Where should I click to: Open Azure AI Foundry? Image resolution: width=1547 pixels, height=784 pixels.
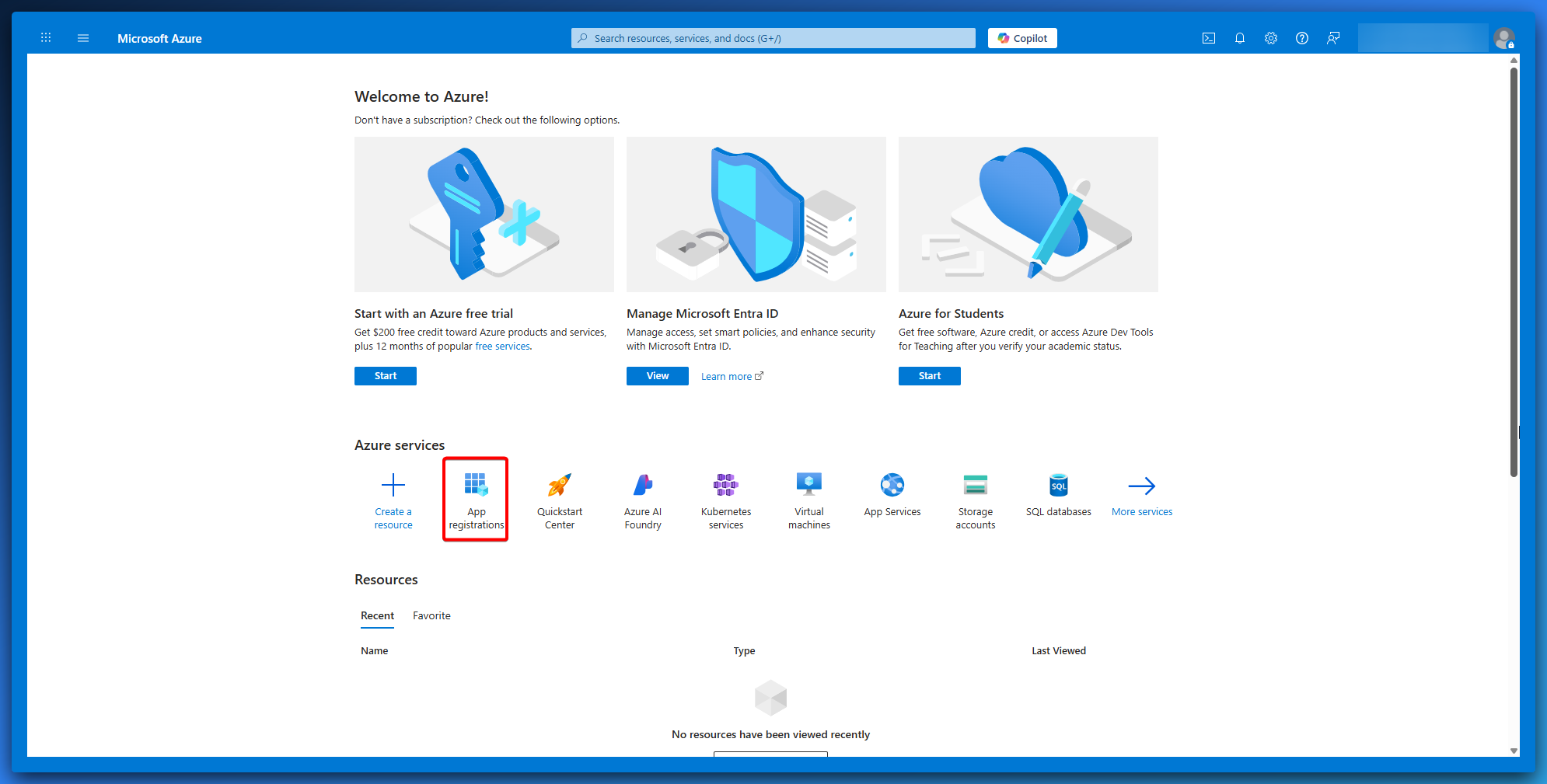tap(643, 500)
